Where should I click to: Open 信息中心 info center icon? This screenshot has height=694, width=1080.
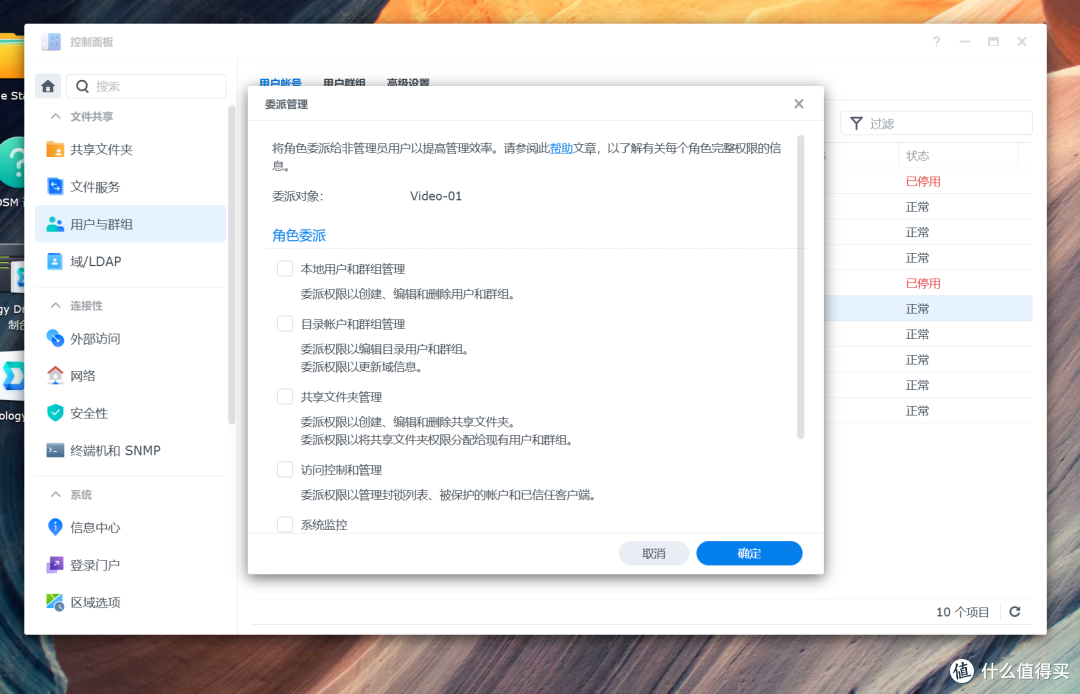point(55,527)
